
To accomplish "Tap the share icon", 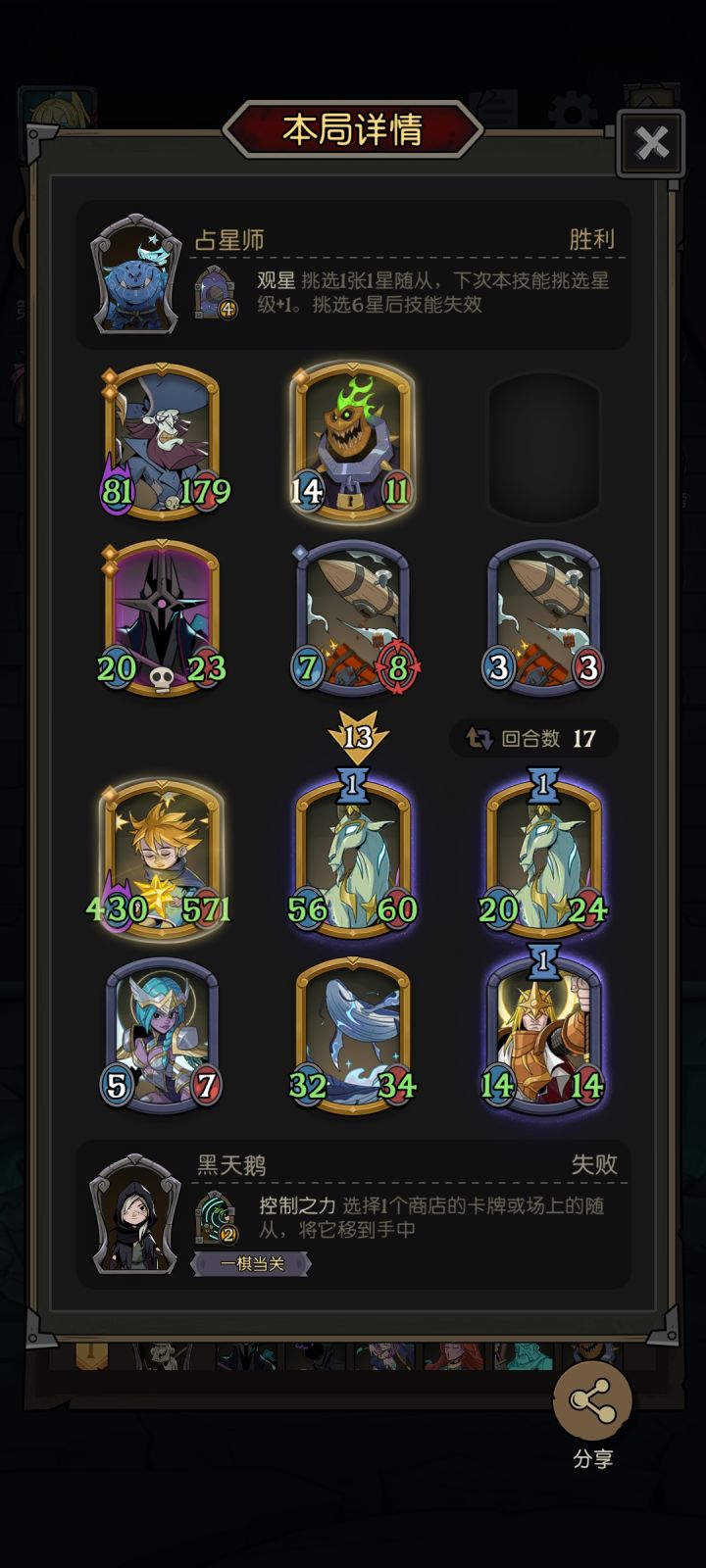I will tap(592, 1401).
